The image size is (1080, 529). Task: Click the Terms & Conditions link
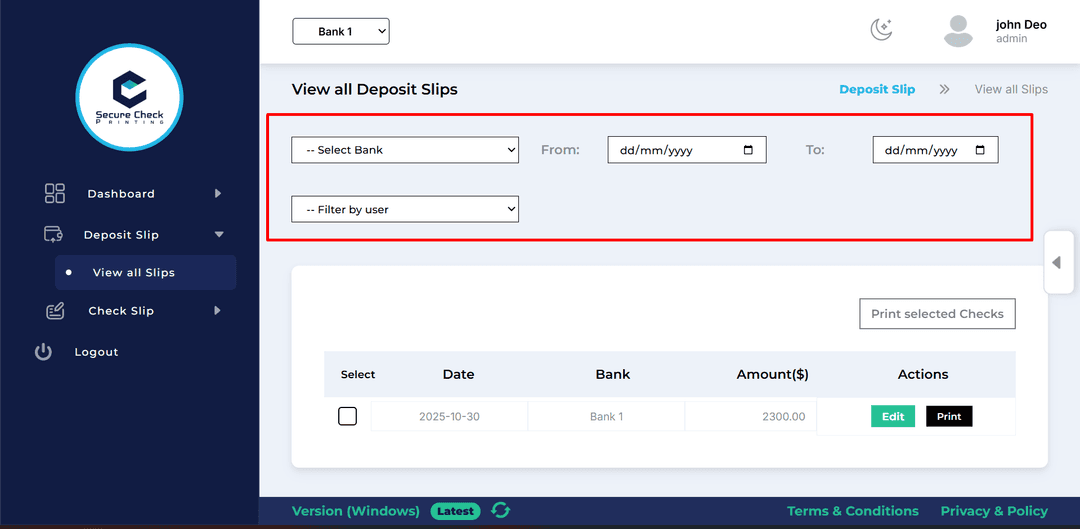(852, 511)
